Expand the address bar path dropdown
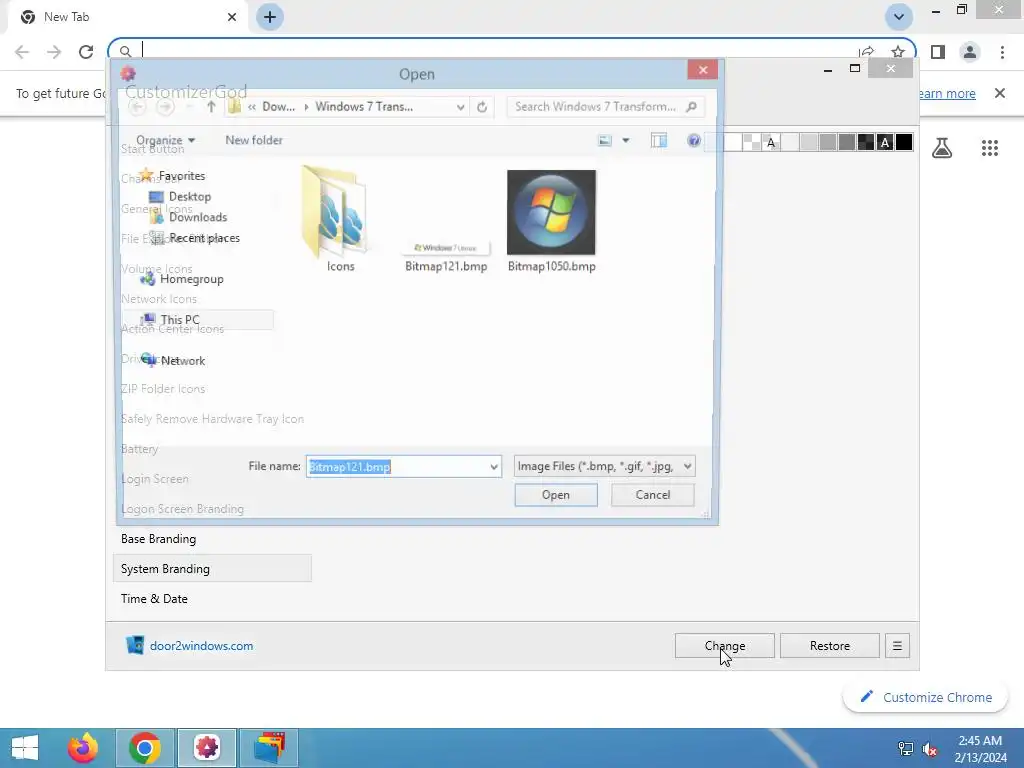Screen dimensions: 1024x768 (x=460, y=107)
